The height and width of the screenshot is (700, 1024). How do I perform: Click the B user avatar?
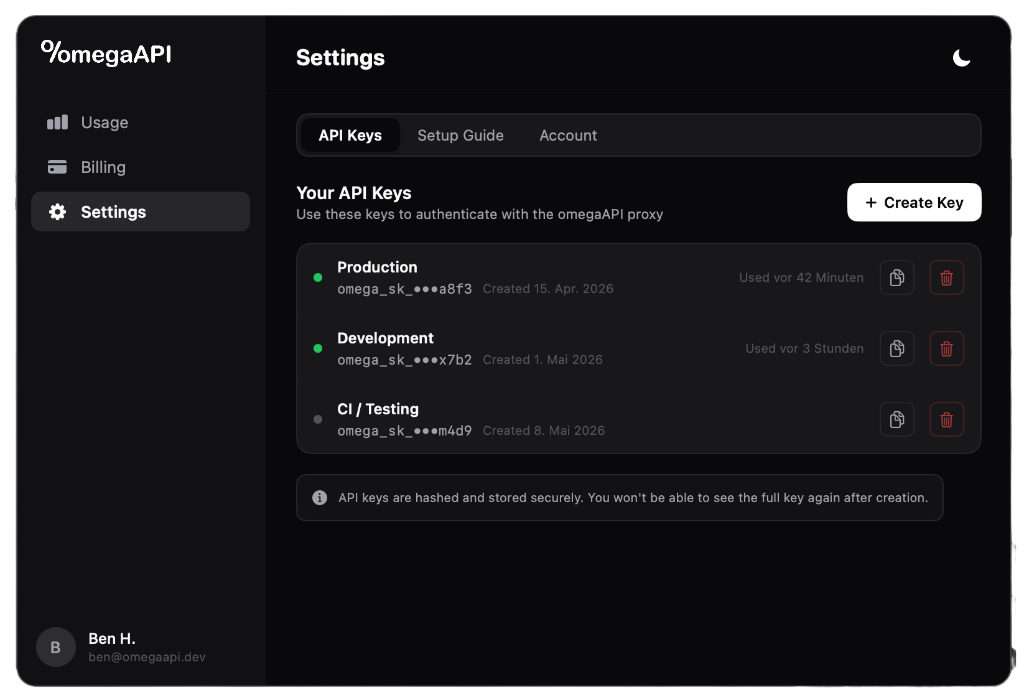(x=56, y=647)
